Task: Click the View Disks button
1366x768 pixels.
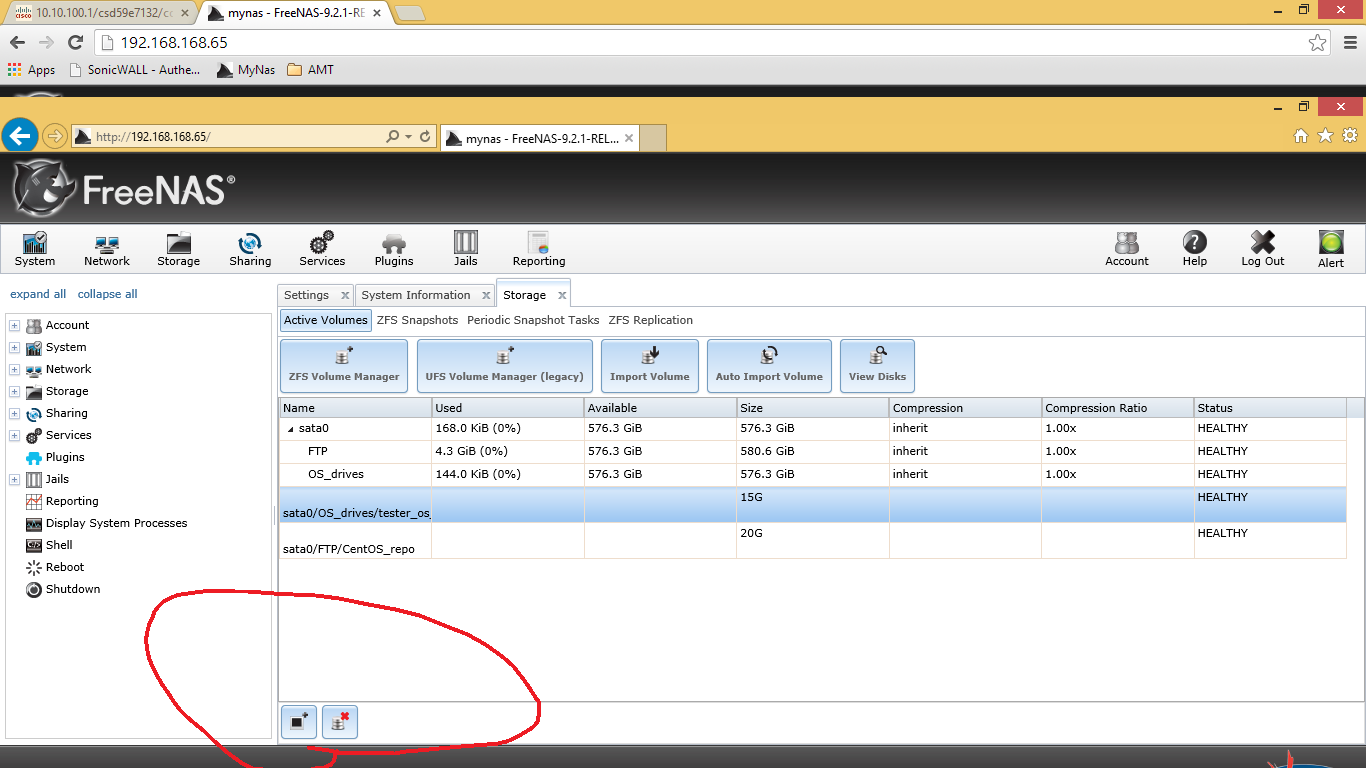Action: [x=877, y=366]
